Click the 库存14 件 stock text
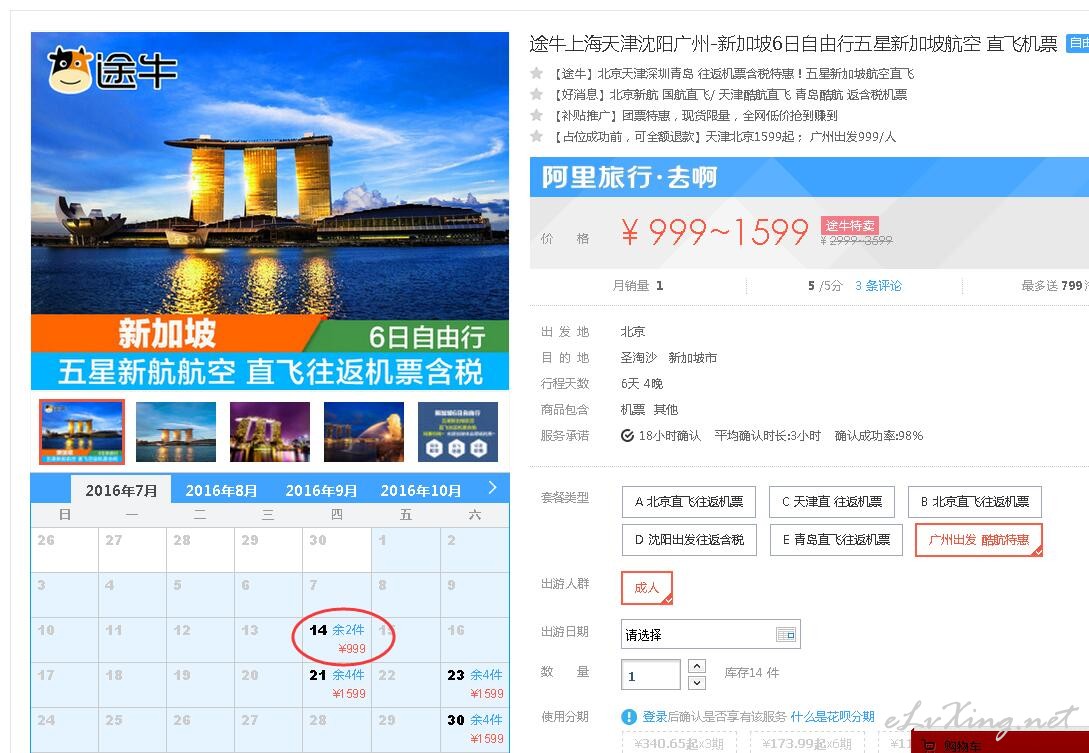Screen dimensions: 1089x753 [751, 673]
